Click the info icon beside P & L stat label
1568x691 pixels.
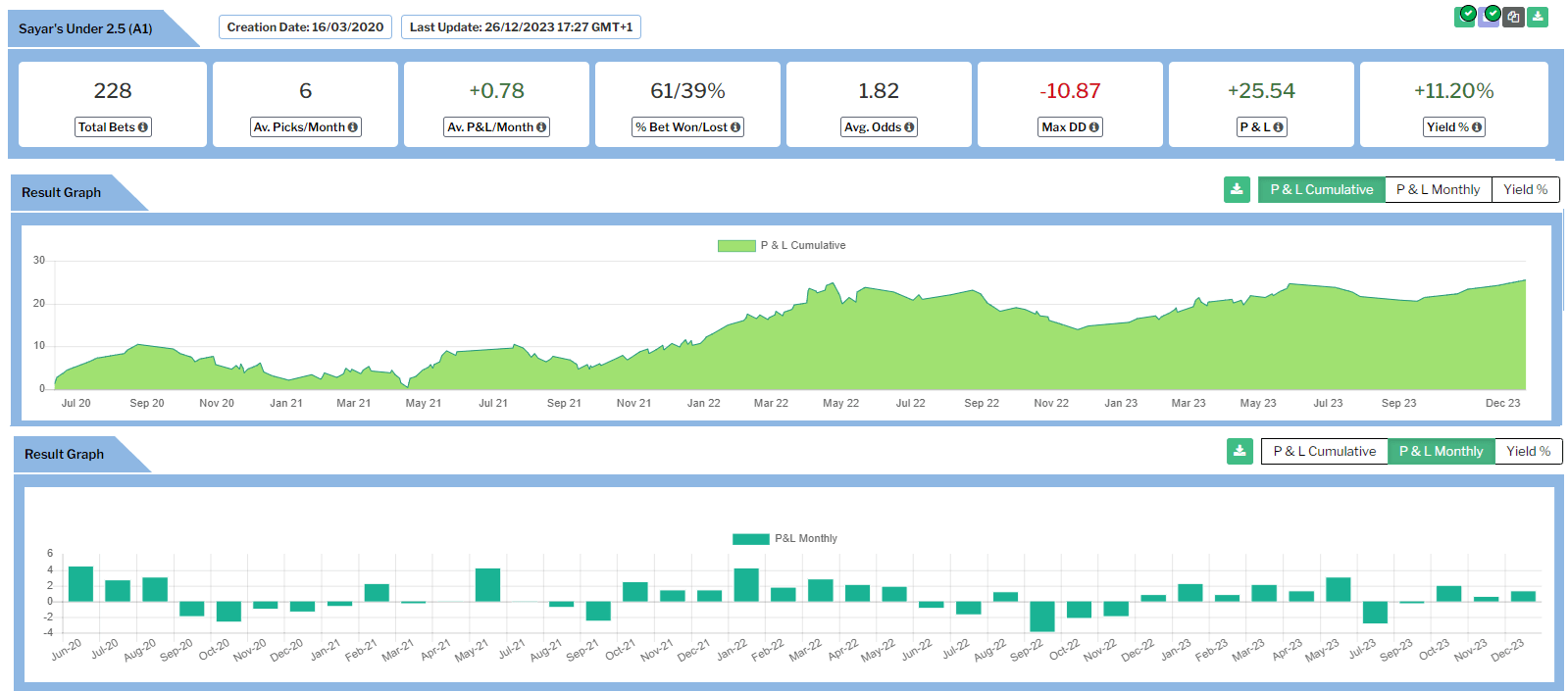click(x=1279, y=127)
